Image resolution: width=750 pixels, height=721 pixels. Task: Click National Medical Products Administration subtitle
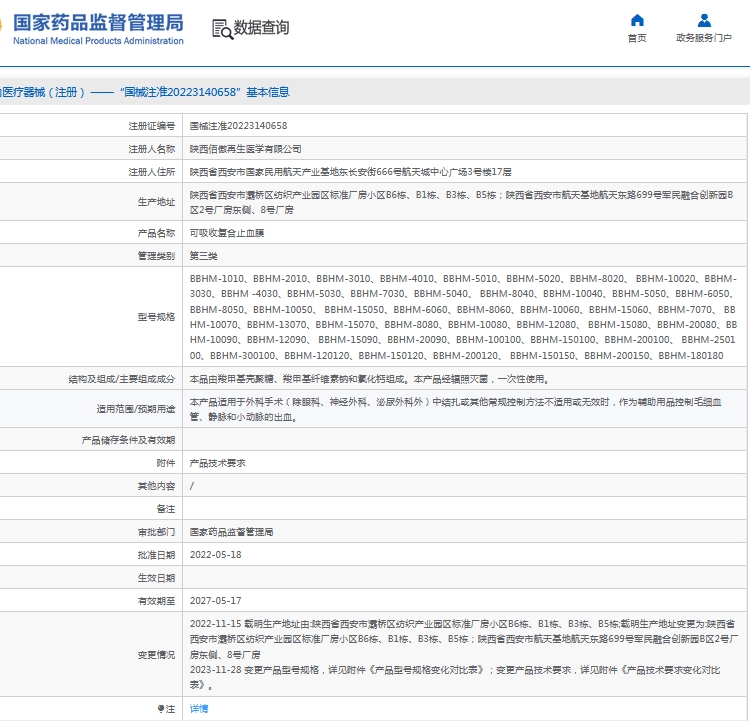point(98,41)
